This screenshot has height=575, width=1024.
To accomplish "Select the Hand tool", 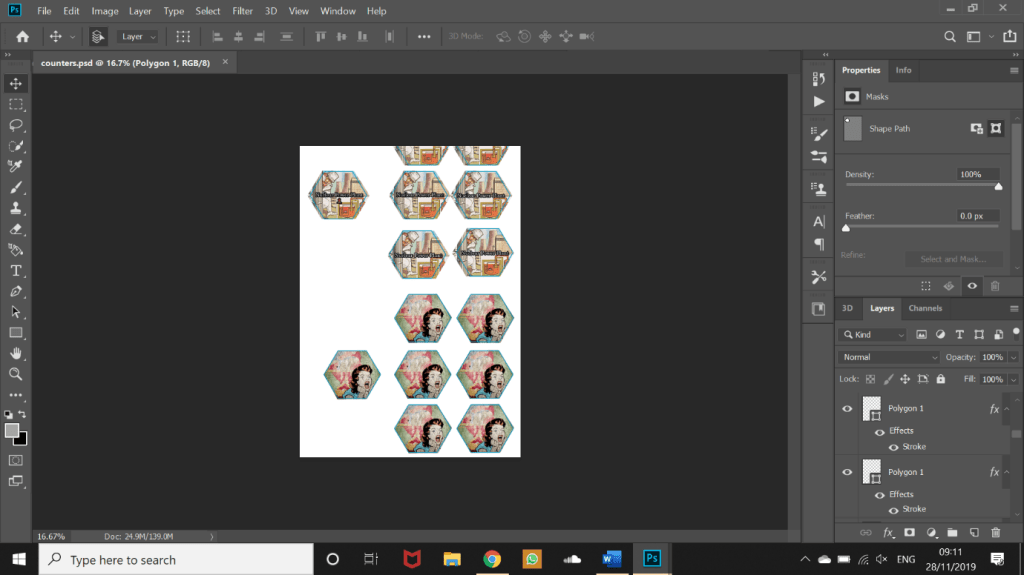I will (x=16, y=353).
